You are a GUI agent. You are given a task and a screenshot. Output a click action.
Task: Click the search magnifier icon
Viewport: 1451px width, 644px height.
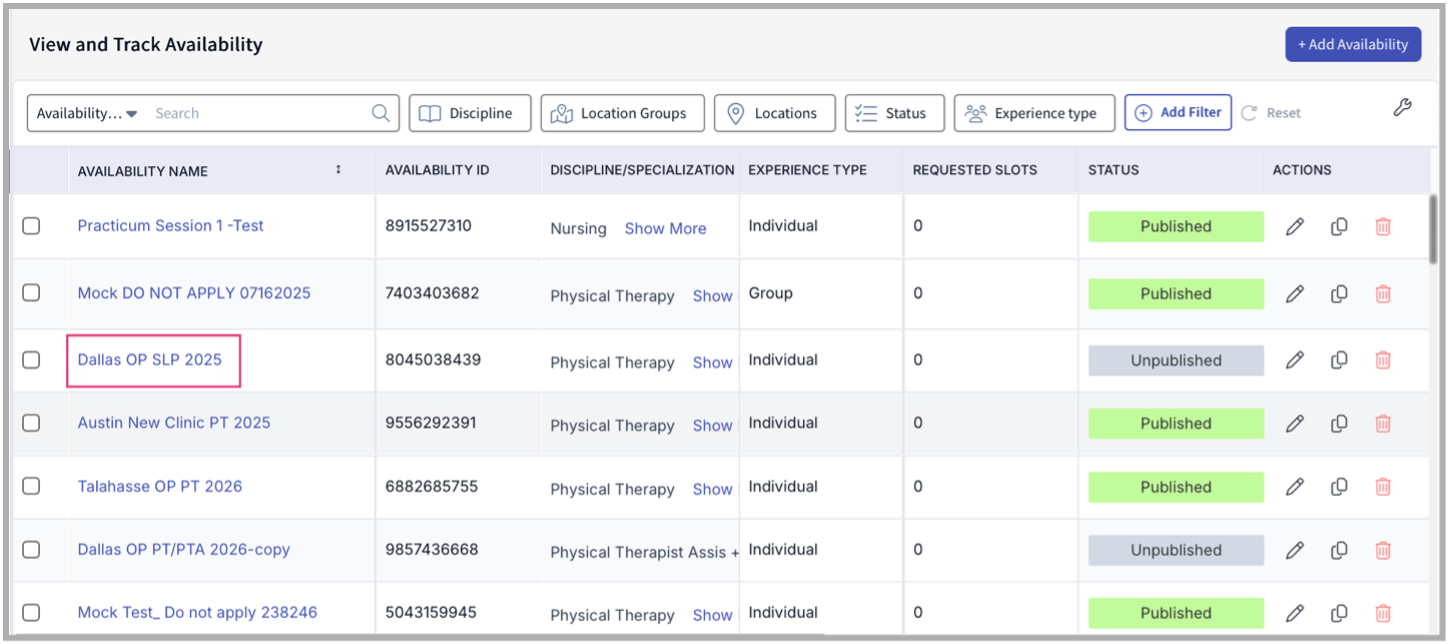[x=380, y=113]
